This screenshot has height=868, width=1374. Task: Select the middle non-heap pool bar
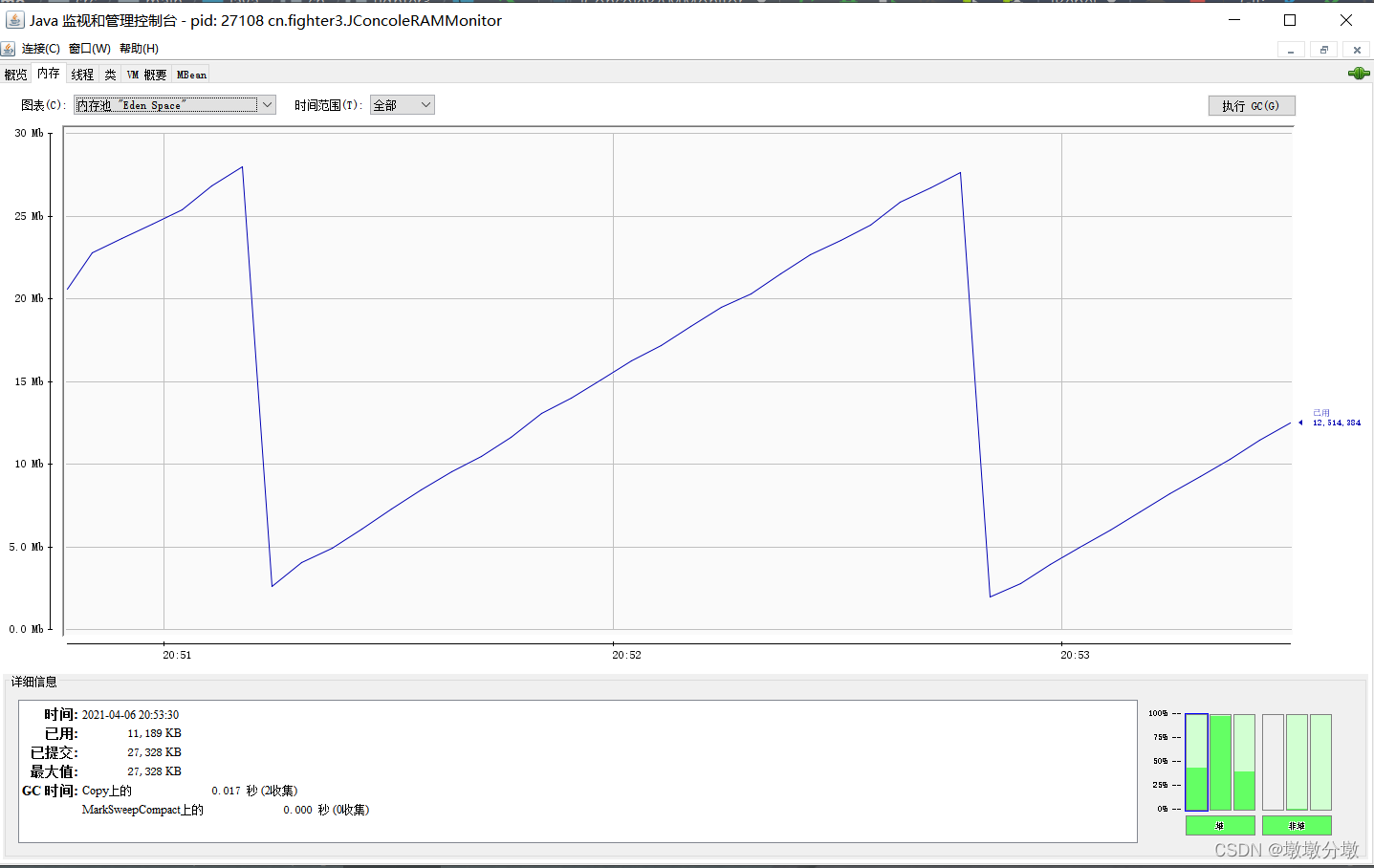pyautogui.click(x=1297, y=762)
